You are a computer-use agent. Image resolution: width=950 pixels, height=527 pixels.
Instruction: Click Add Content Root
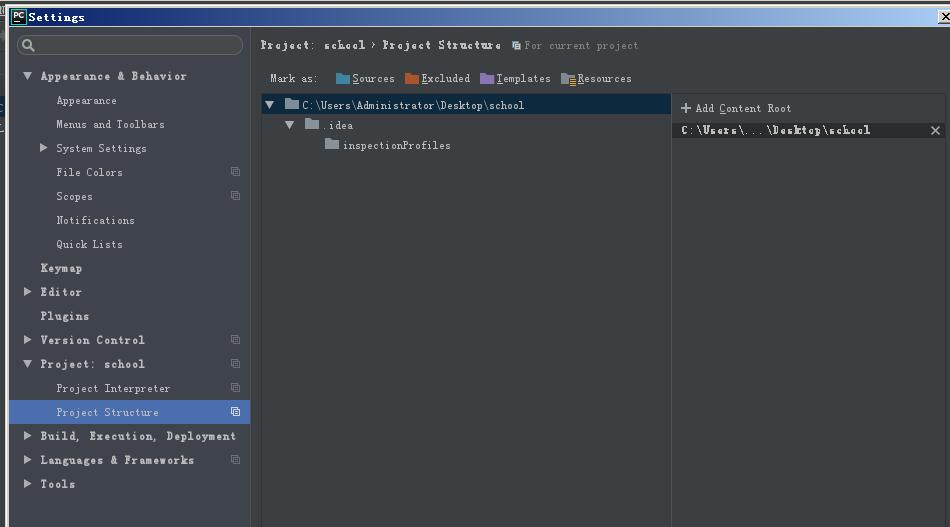coord(736,108)
